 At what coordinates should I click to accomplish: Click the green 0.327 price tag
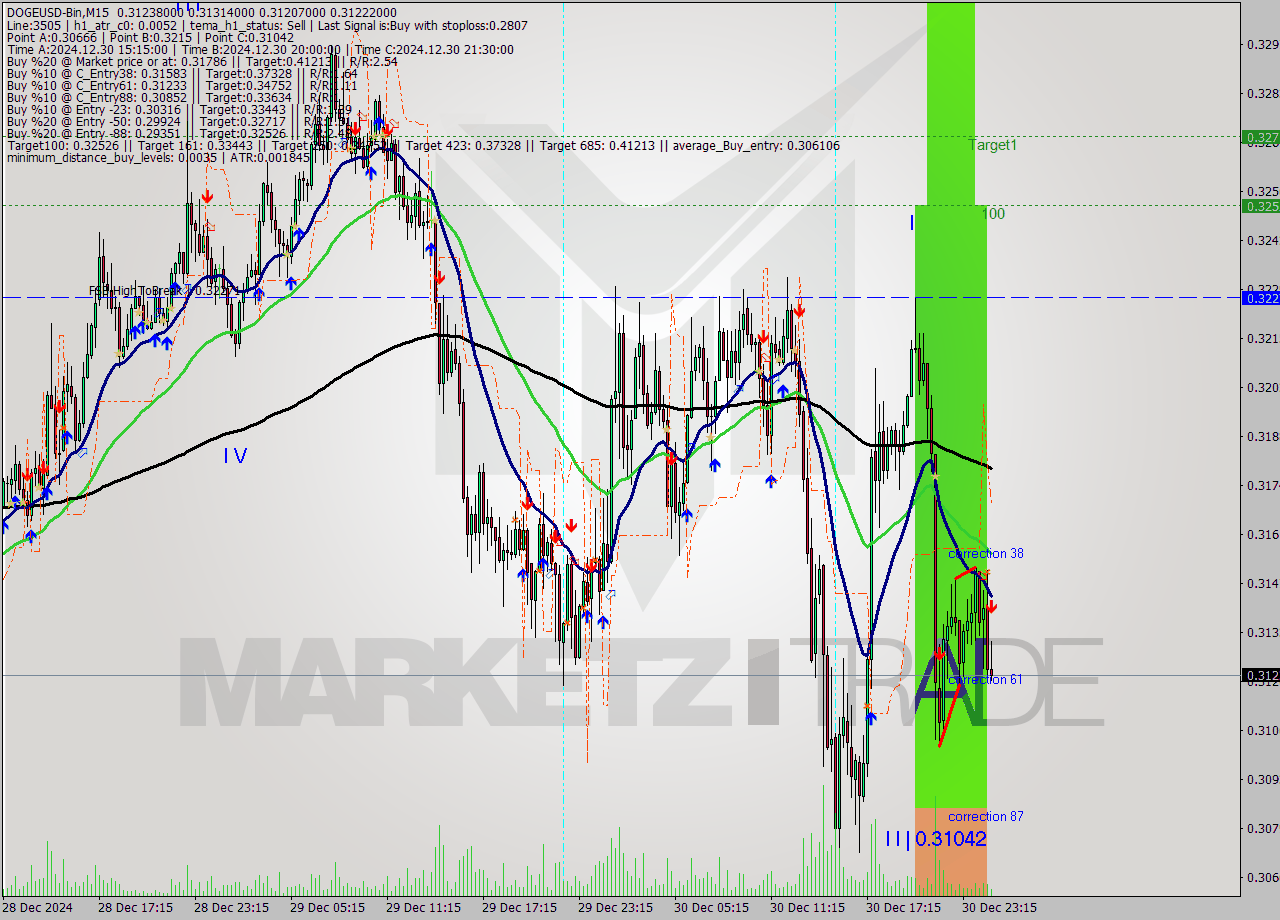click(x=1260, y=137)
